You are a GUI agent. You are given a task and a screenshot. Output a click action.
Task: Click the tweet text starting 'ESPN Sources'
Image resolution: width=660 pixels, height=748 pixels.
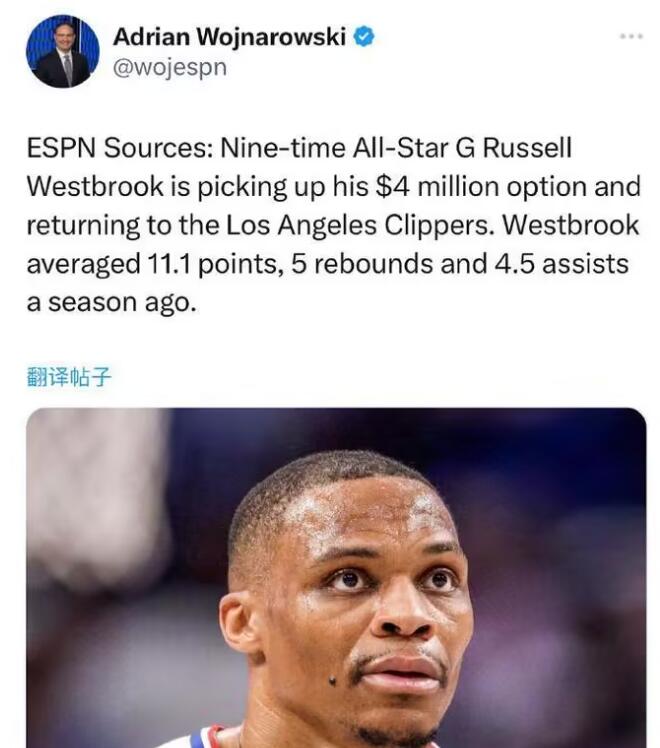tap(333, 224)
